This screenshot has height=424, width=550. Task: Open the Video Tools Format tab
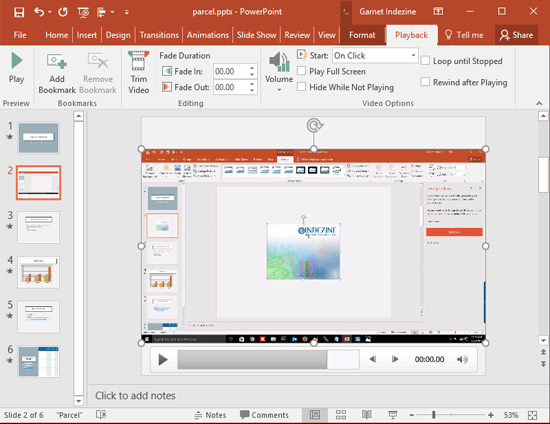(x=362, y=35)
